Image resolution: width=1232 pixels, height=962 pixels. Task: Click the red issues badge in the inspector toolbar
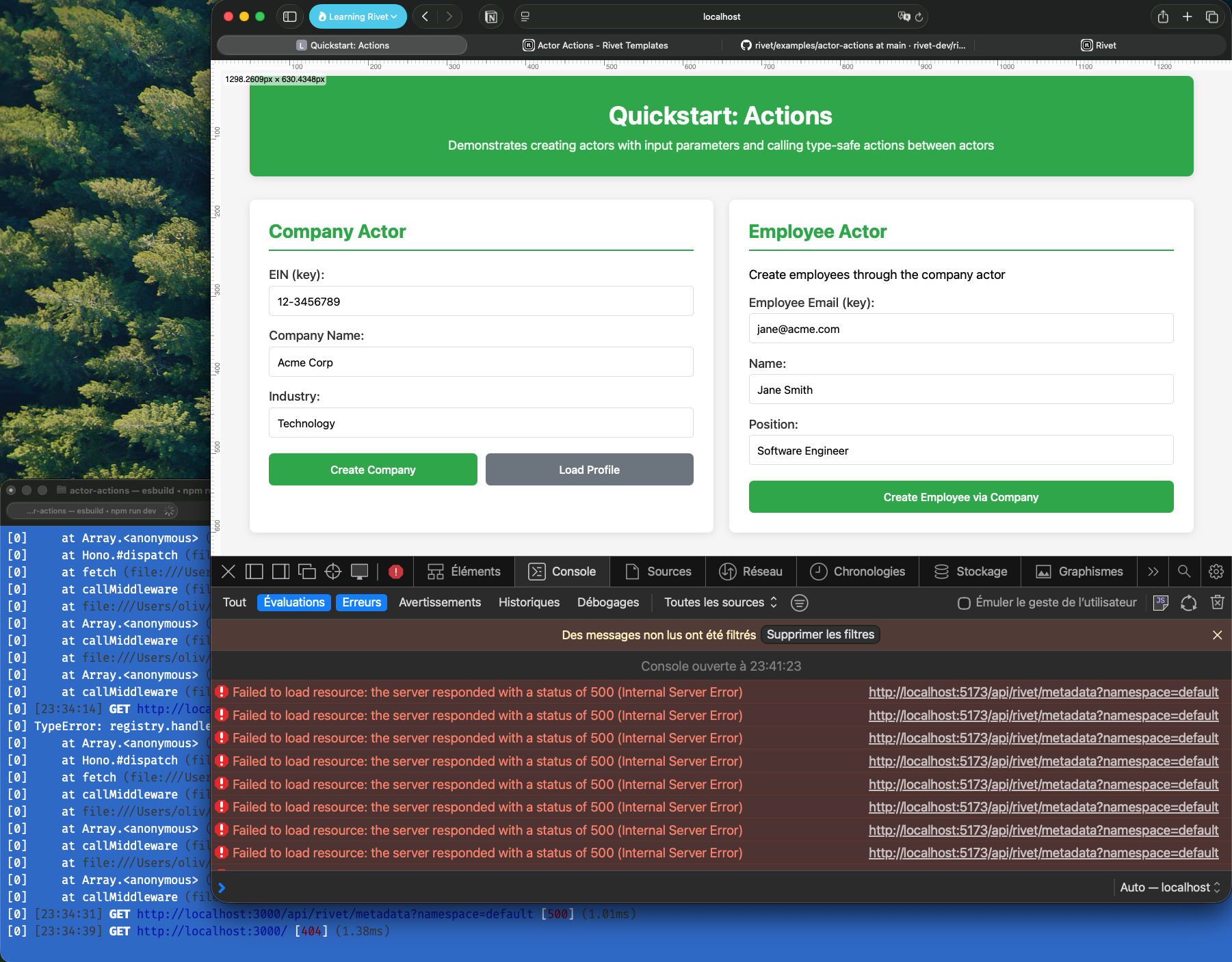(396, 572)
